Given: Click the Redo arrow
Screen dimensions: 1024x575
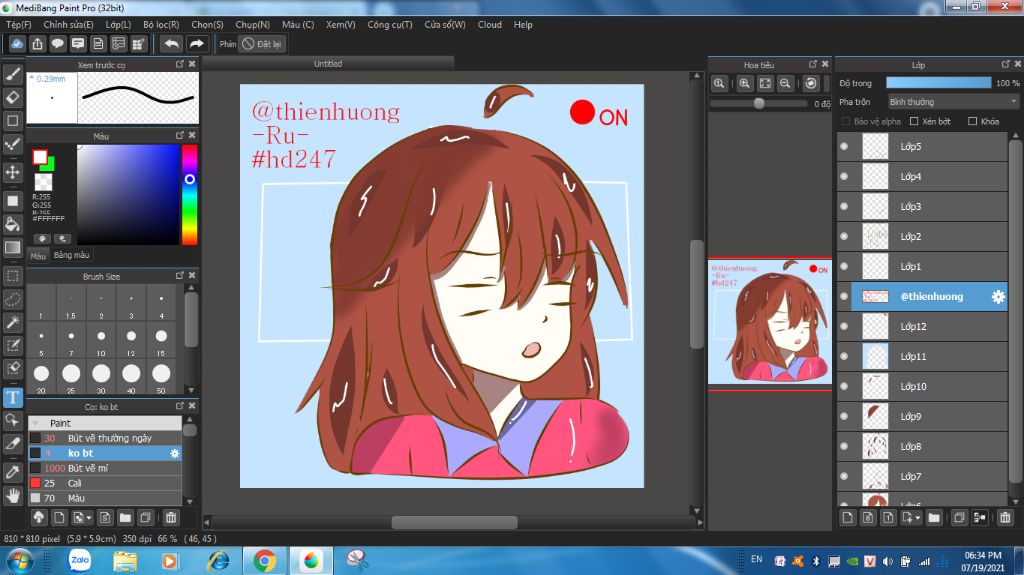Looking at the screenshot, I should click(x=196, y=44).
